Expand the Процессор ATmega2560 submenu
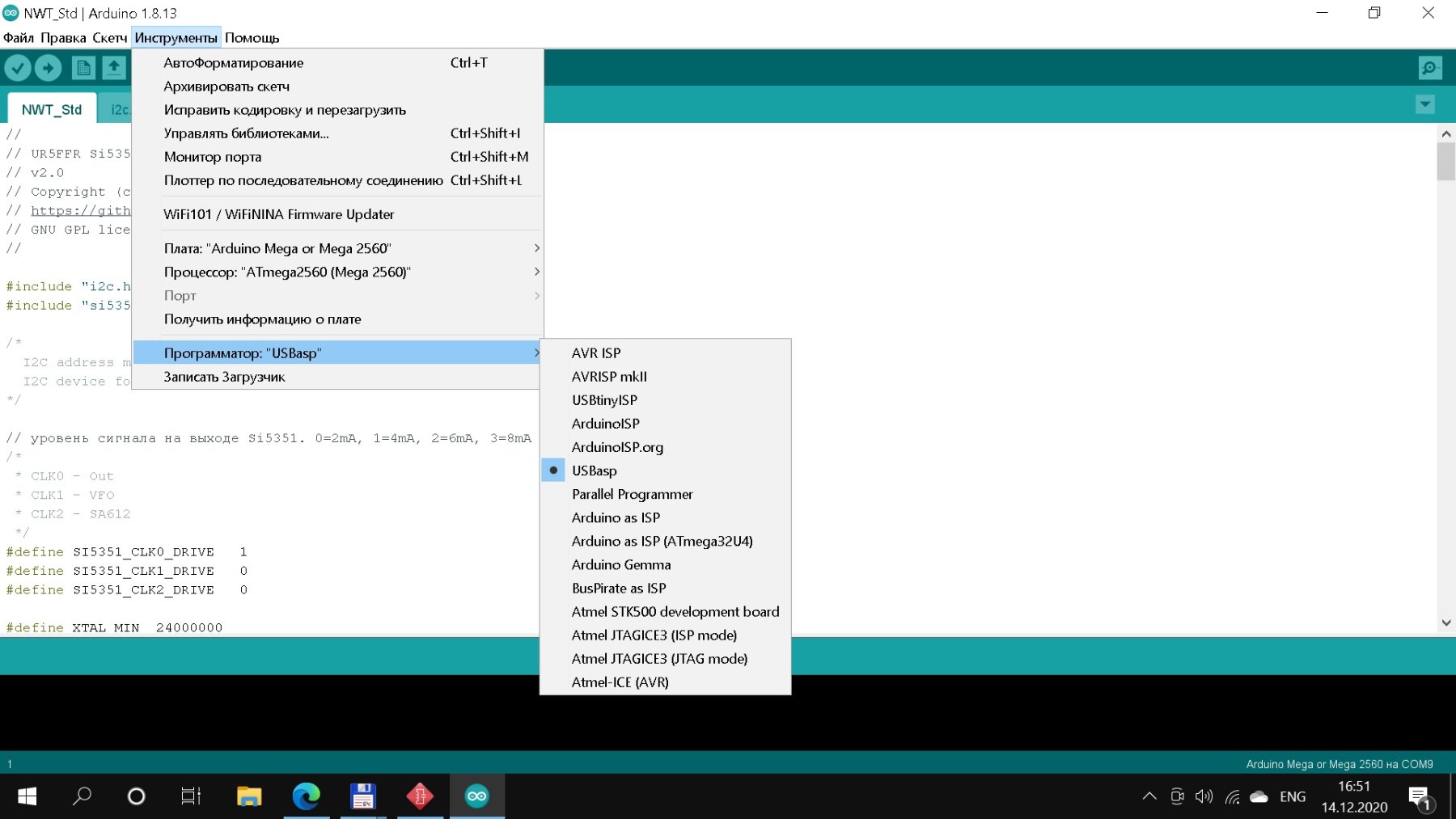1456x819 pixels. click(337, 272)
